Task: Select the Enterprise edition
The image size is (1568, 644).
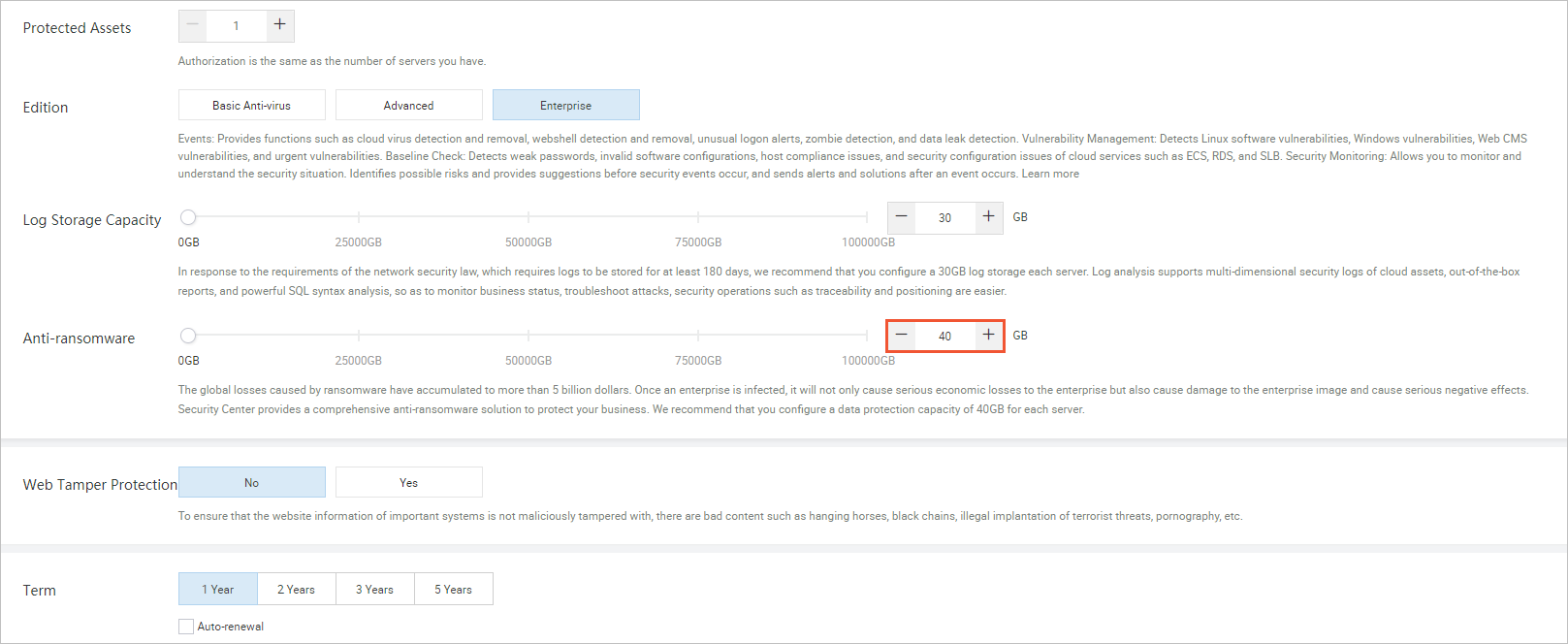Action: (566, 105)
